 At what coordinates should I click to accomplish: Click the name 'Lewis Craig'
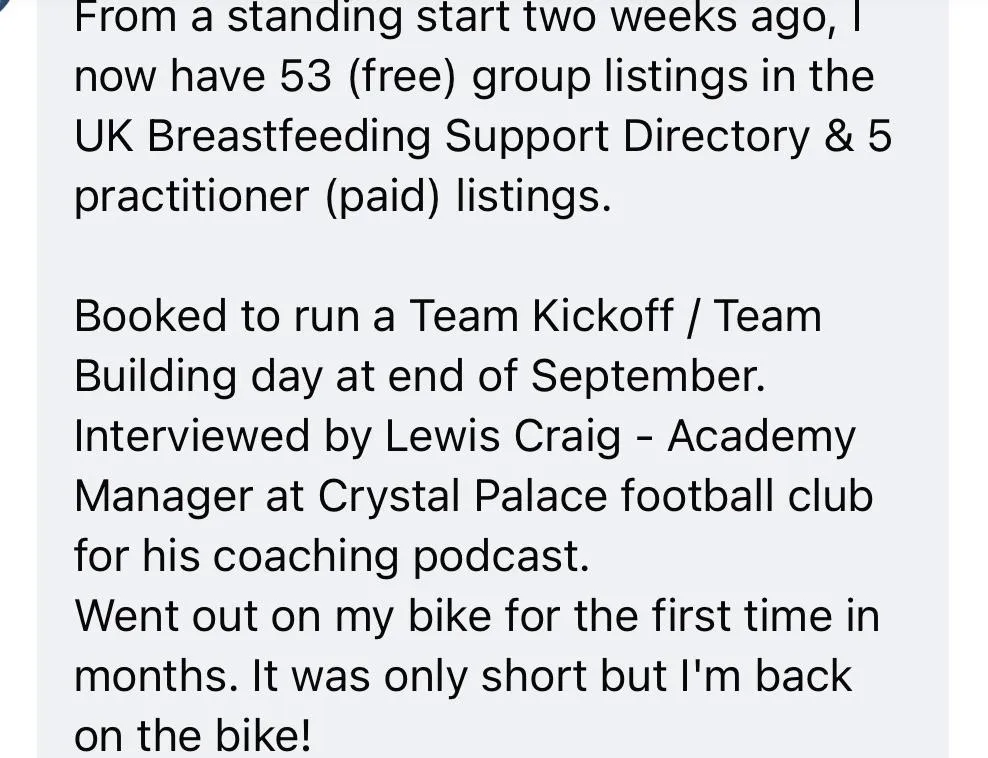pos(503,437)
